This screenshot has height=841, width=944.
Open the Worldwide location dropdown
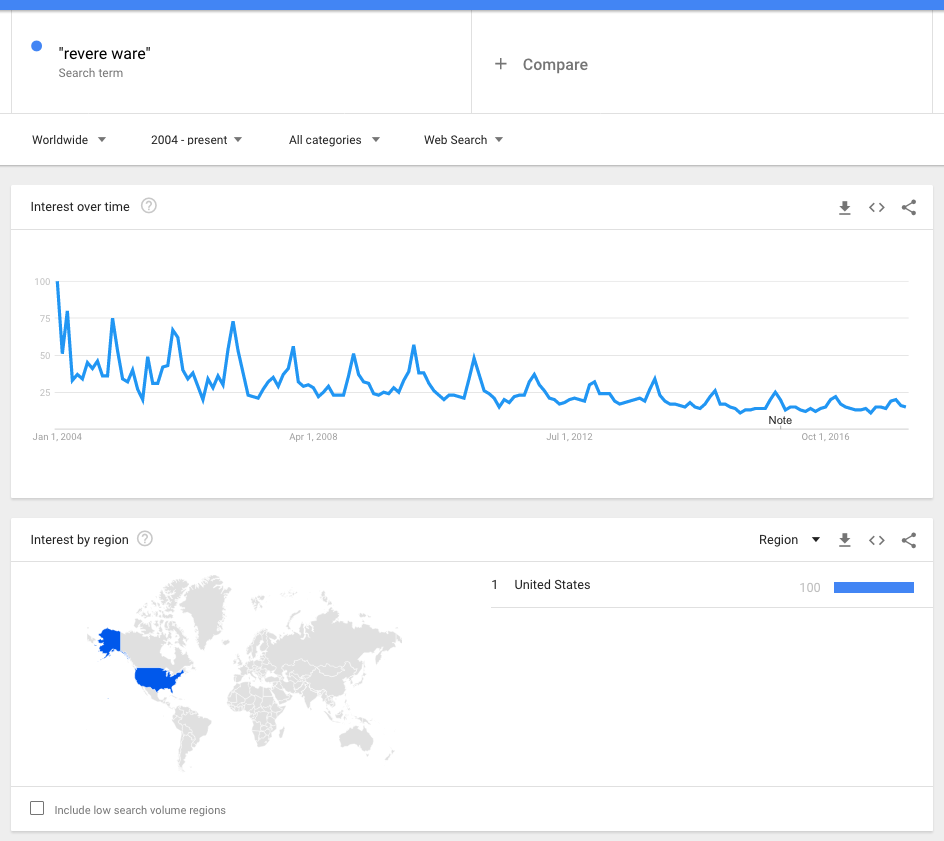69,140
